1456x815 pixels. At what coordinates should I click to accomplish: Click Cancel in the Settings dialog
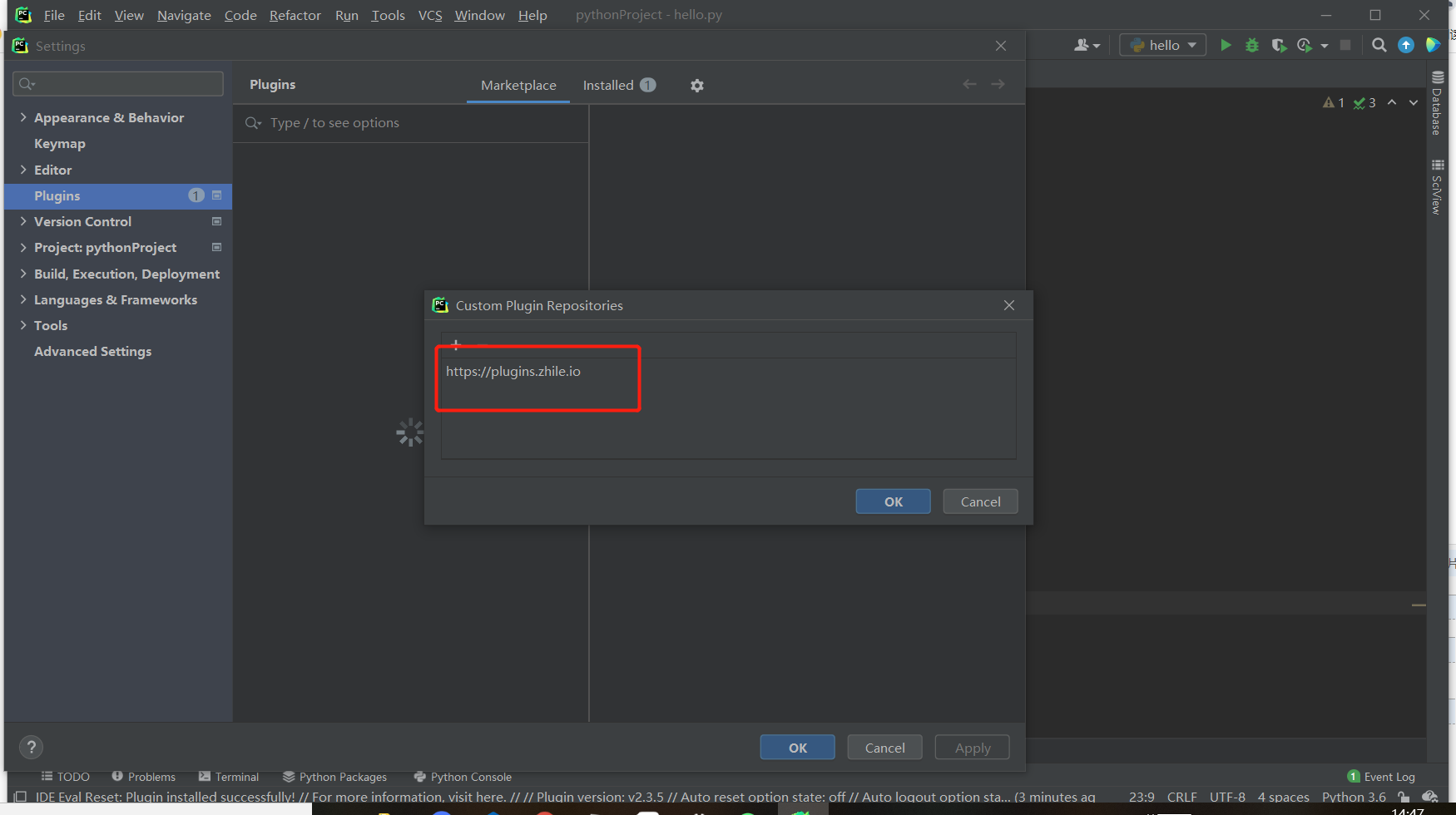884,748
